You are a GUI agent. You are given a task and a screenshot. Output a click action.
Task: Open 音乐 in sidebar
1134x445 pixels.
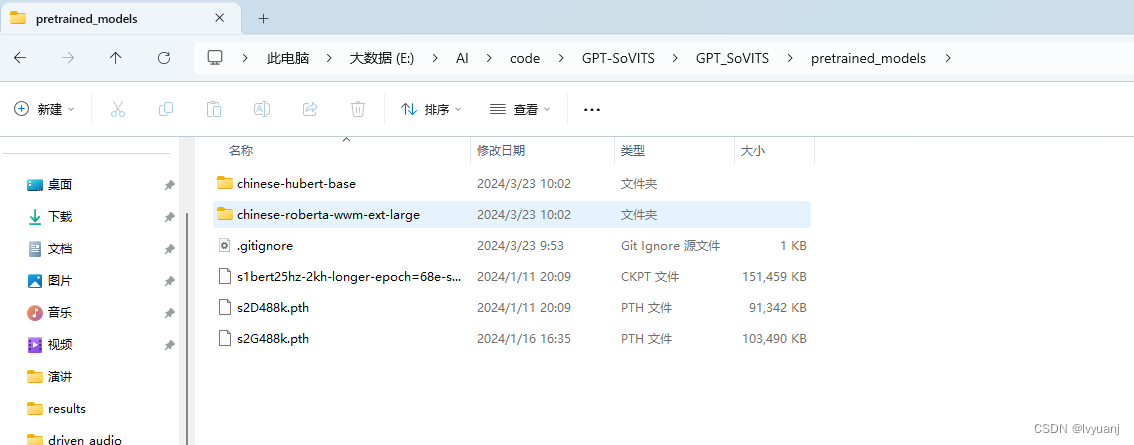60,313
